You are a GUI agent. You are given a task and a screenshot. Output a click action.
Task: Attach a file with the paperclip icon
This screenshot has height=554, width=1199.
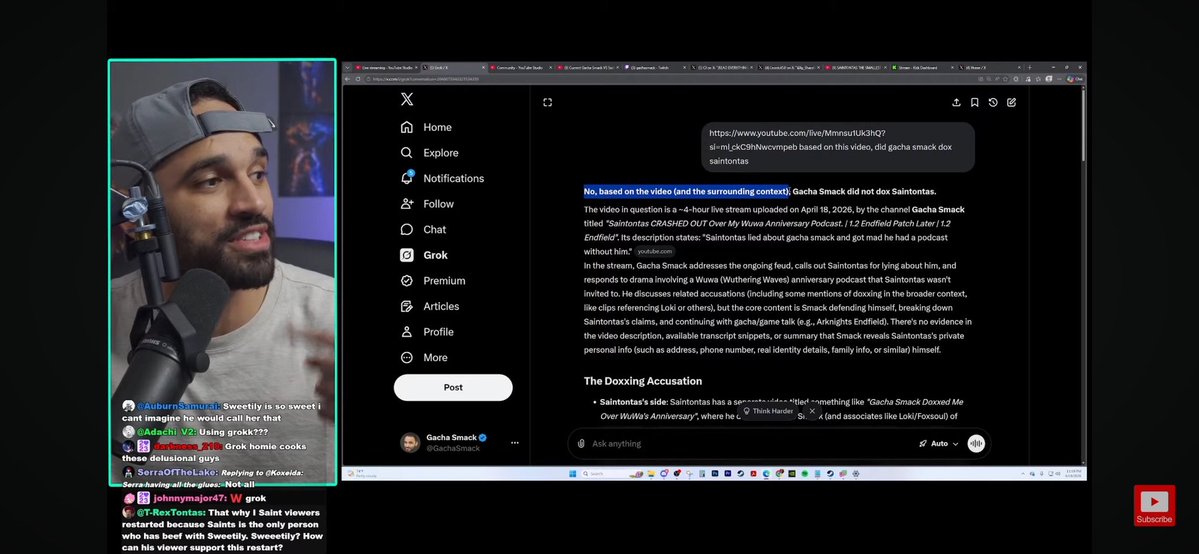[581, 443]
